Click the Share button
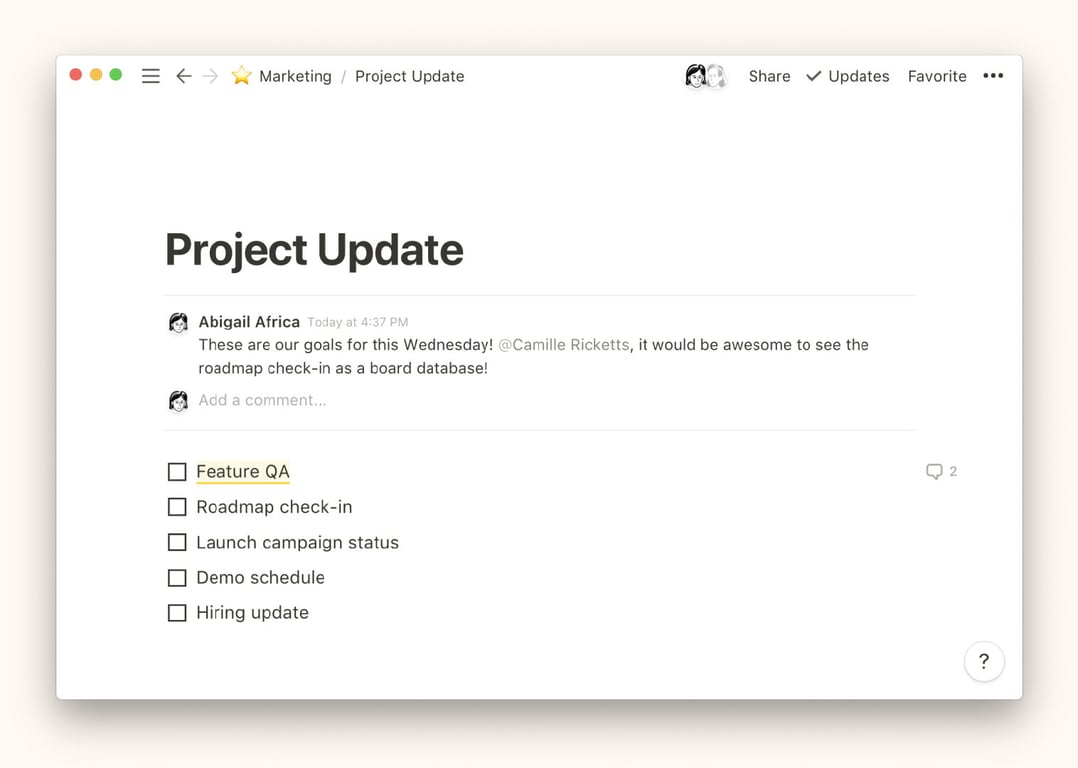This screenshot has height=768, width=1078. click(x=769, y=76)
